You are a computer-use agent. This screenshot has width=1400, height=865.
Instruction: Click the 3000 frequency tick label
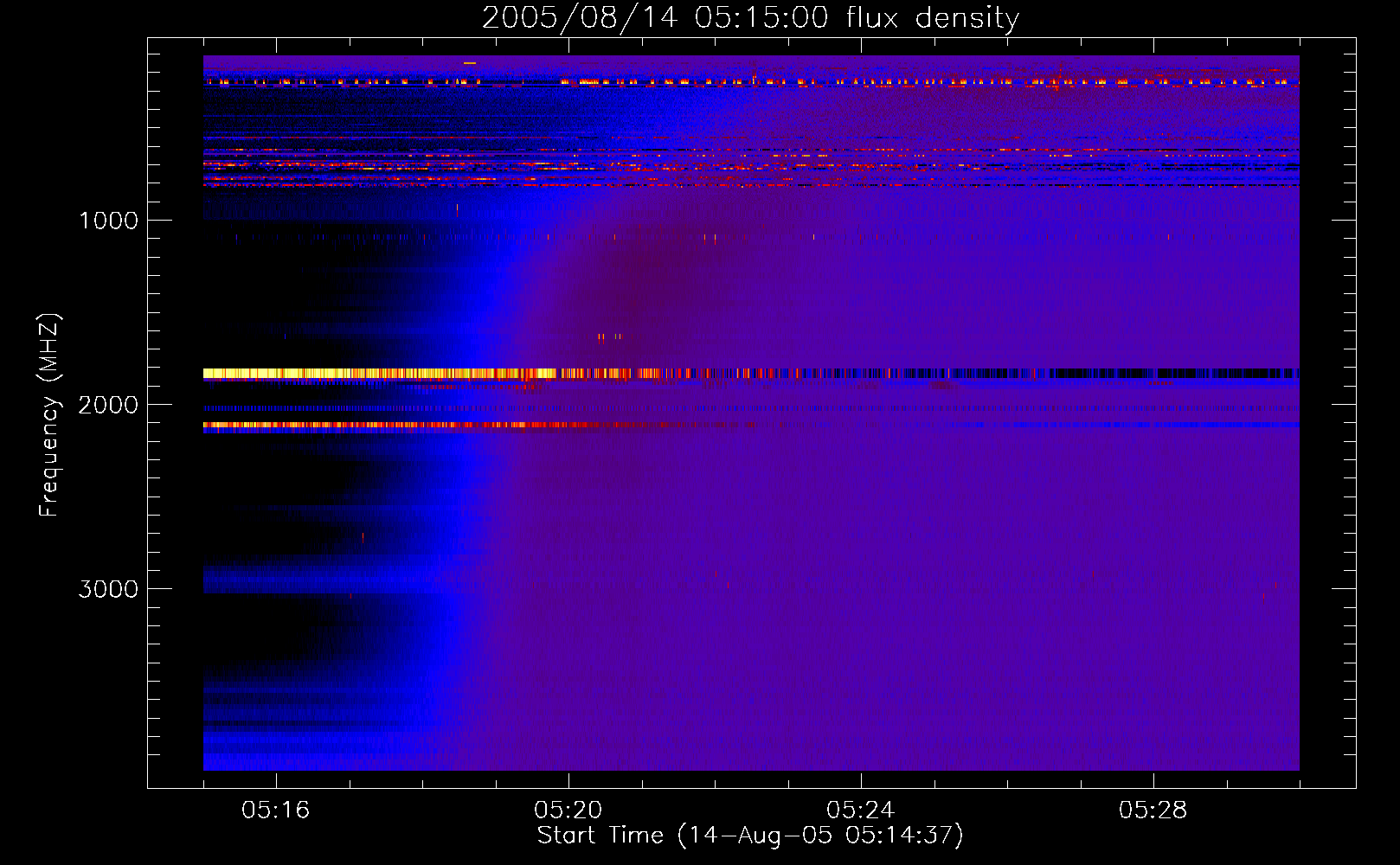pos(108,589)
